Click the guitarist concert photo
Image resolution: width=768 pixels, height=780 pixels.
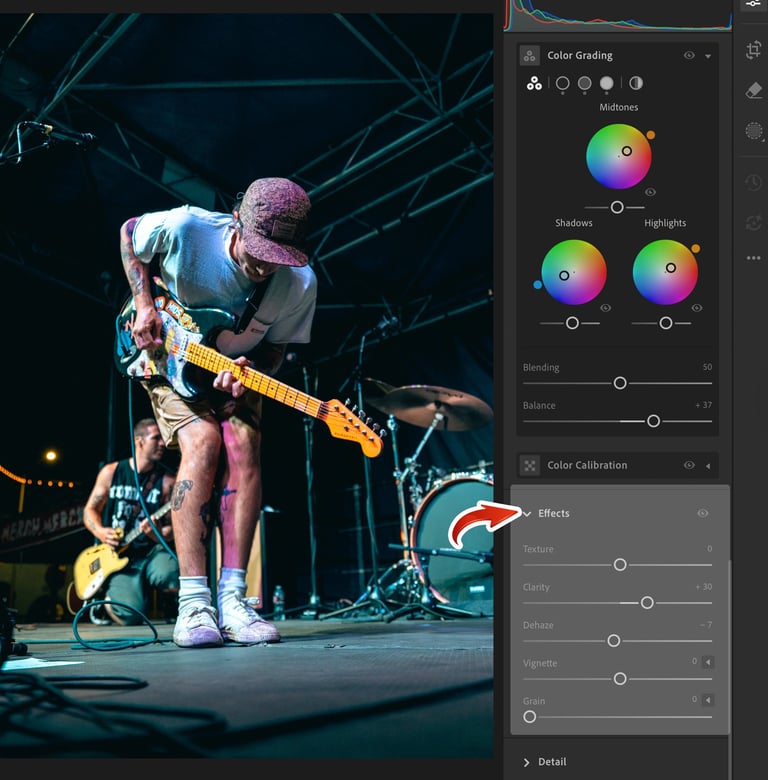[247, 386]
